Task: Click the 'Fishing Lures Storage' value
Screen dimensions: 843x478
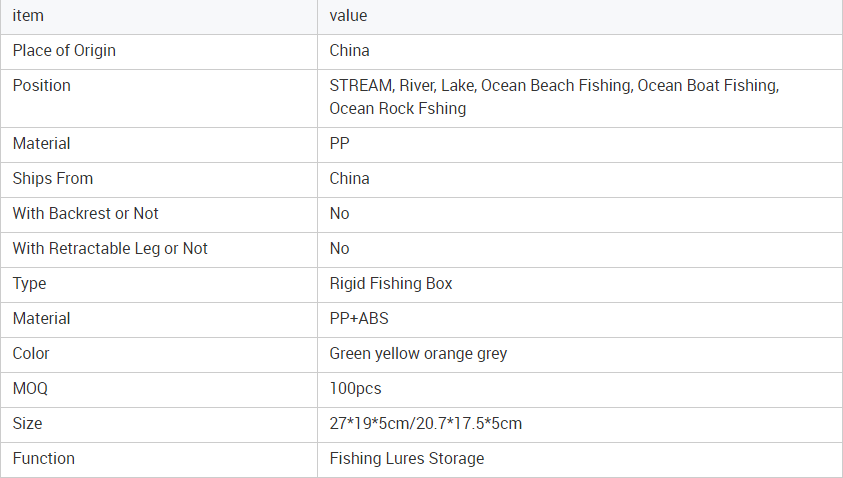Action: [407, 458]
